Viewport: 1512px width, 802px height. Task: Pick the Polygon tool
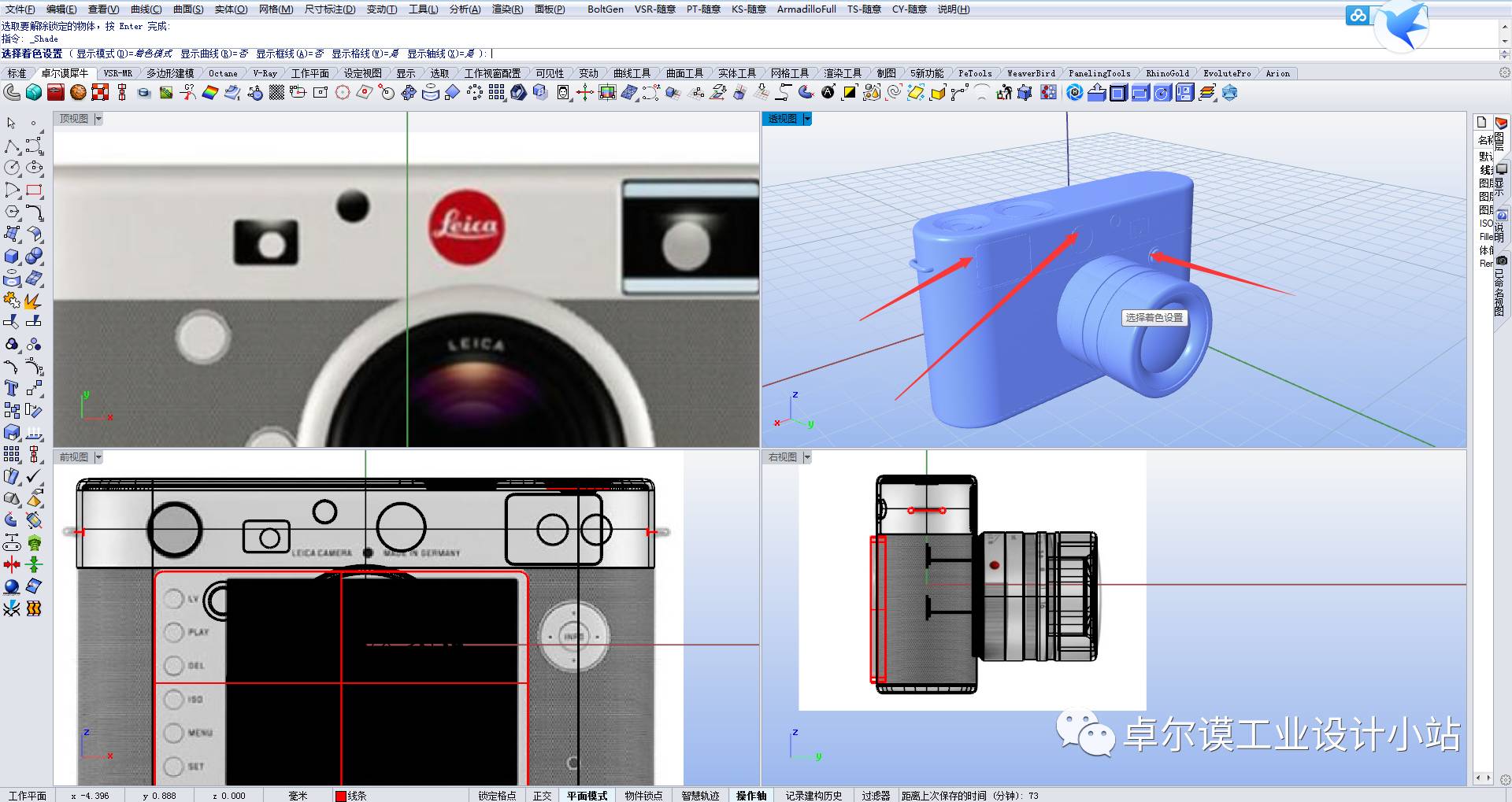(11, 213)
